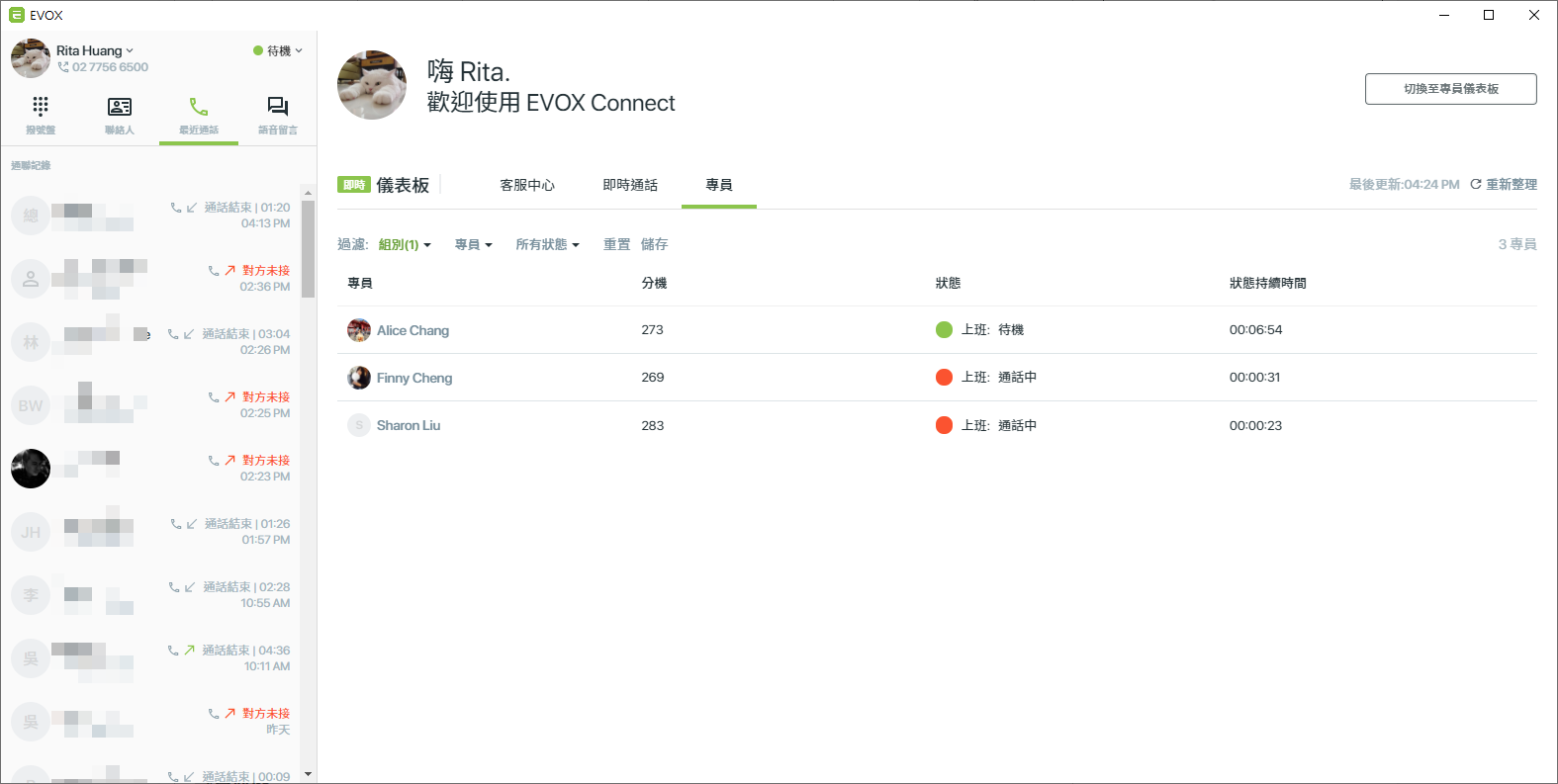Save filters with 儲存
The height and width of the screenshot is (784, 1558).
(654, 245)
